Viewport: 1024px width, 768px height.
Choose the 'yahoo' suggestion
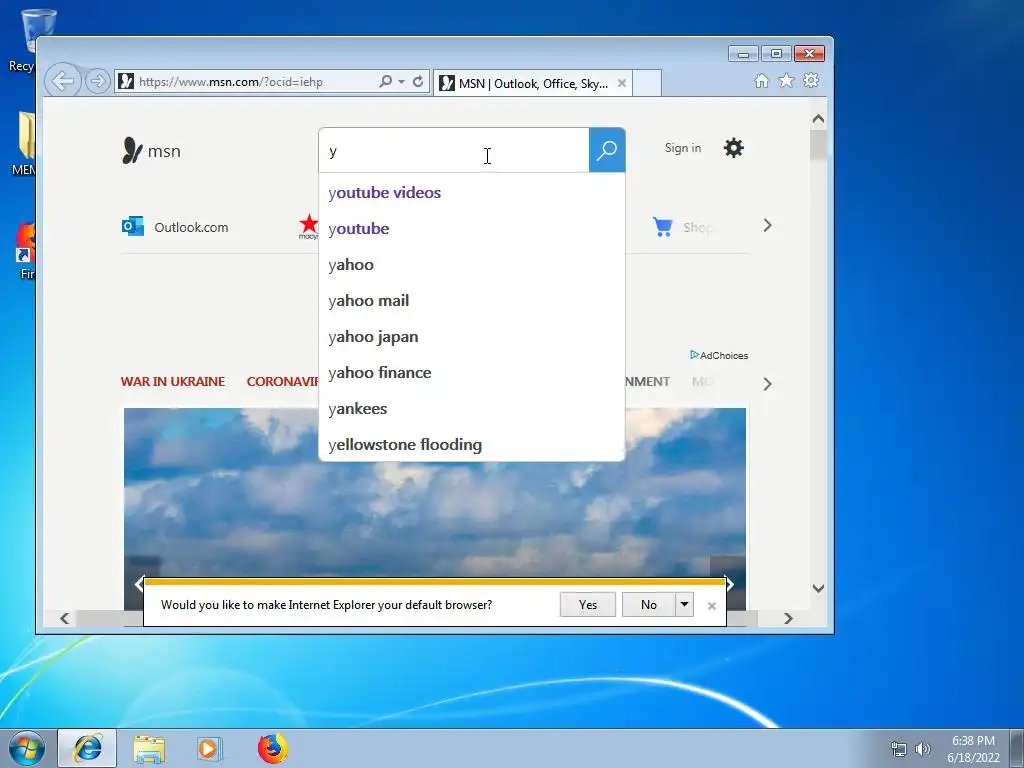click(x=472, y=264)
